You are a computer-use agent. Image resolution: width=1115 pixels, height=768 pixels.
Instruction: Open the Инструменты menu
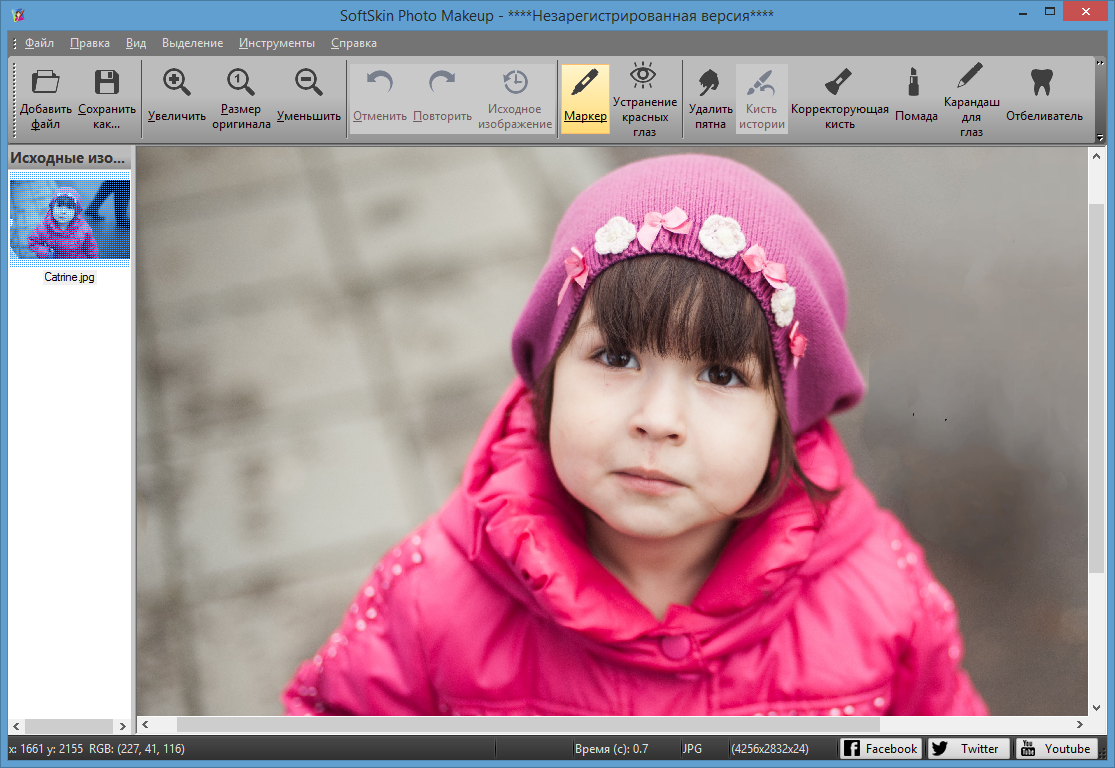pos(277,43)
